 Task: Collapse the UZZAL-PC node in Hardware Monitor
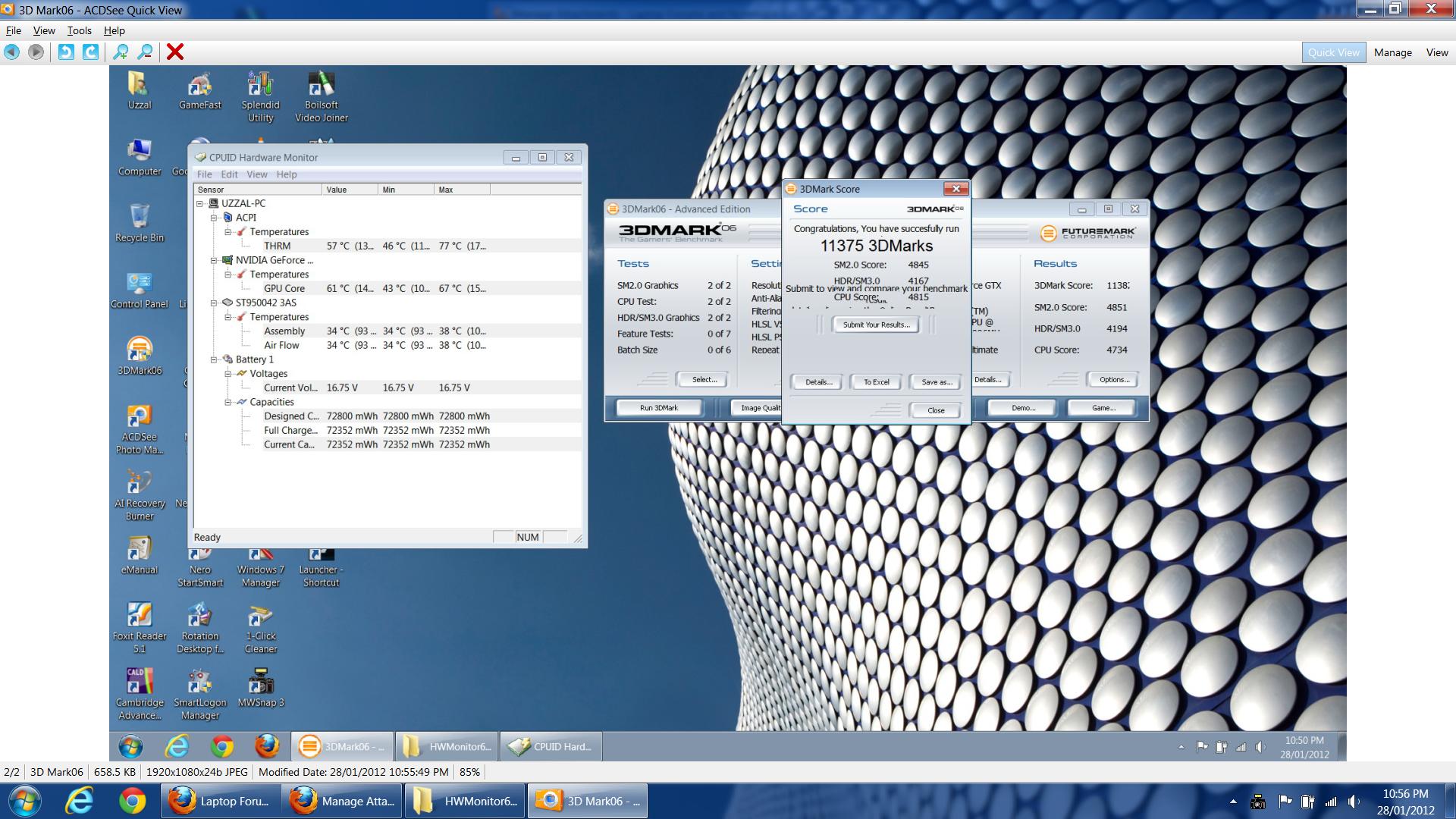click(x=200, y=203)
